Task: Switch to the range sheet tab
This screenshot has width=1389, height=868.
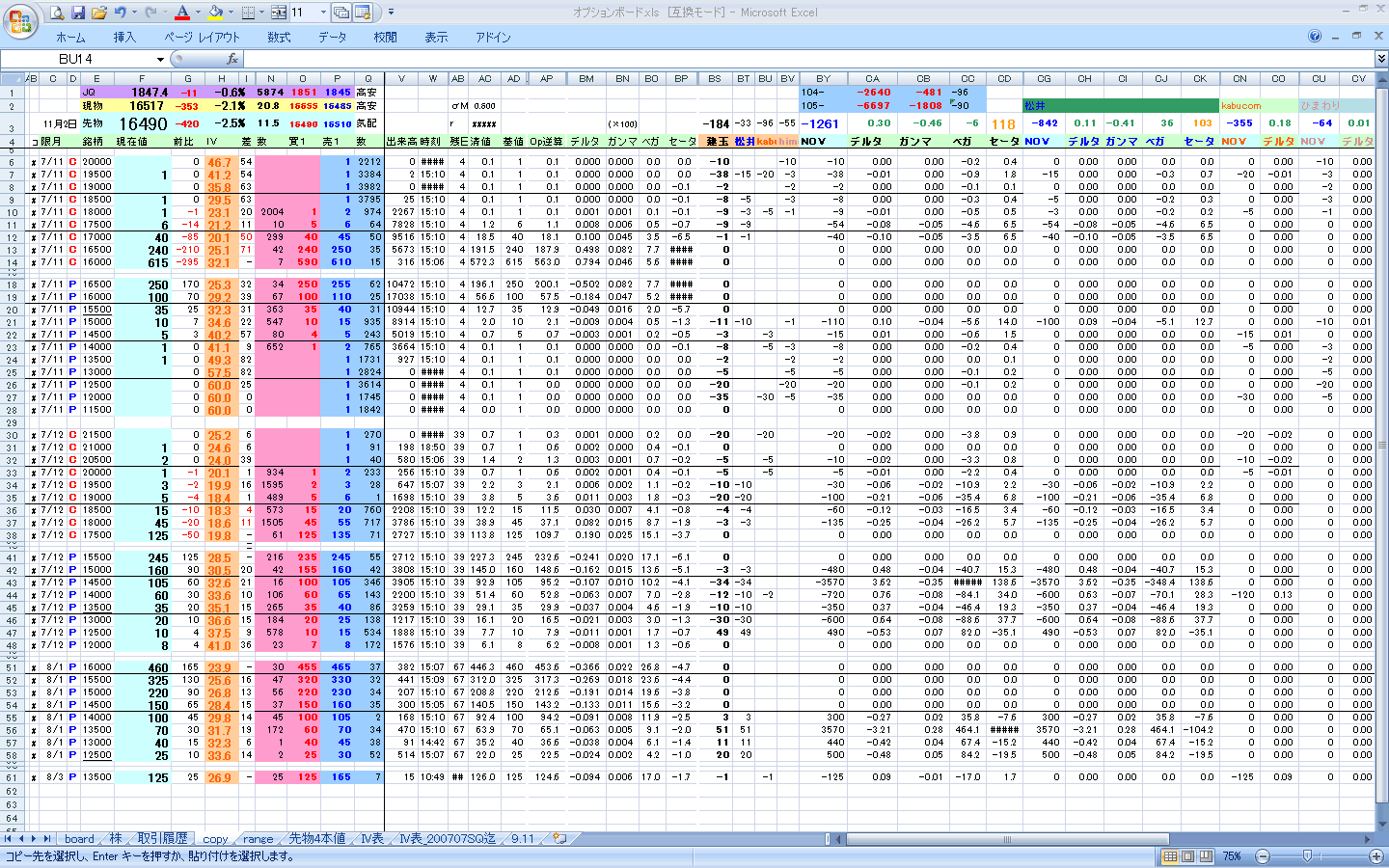Action: tap(259, 839)
